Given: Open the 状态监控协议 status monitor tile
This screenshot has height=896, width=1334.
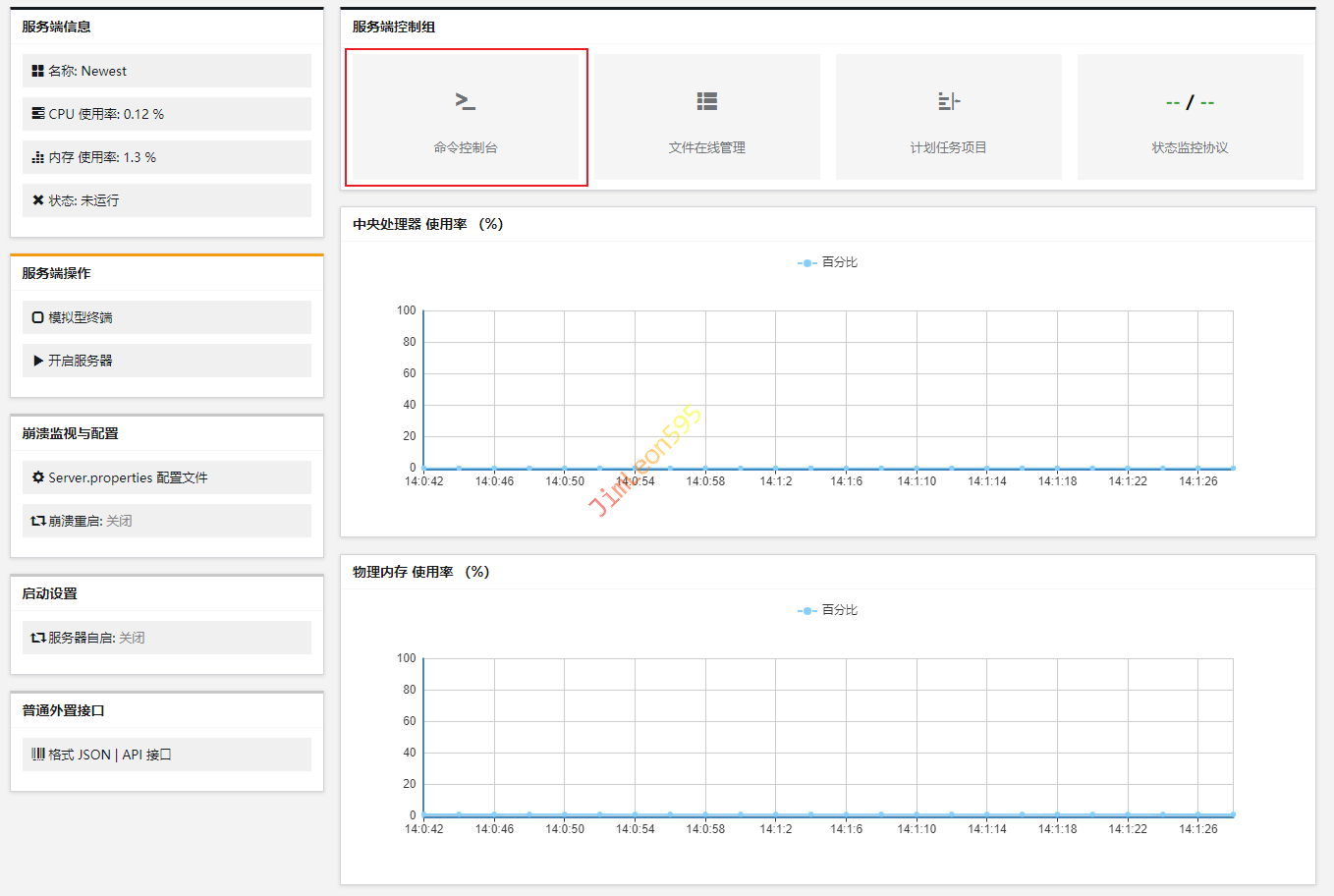Looking at the screenshot, I should pos(1190,117).
